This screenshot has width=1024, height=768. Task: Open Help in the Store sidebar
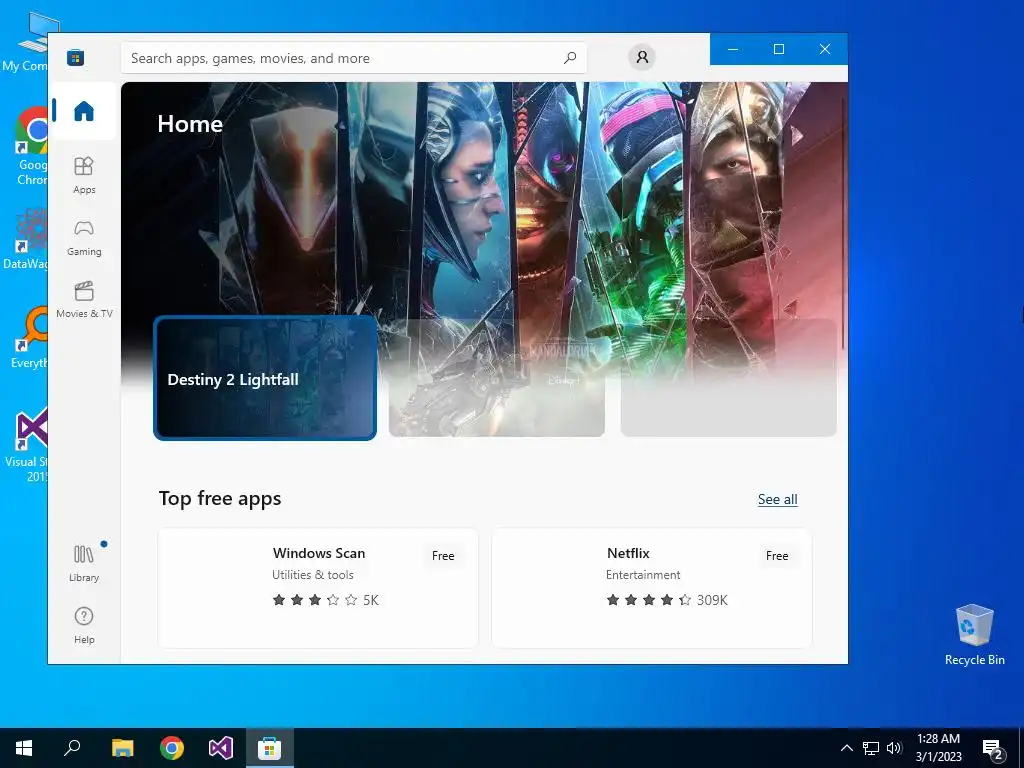[84, 625]
